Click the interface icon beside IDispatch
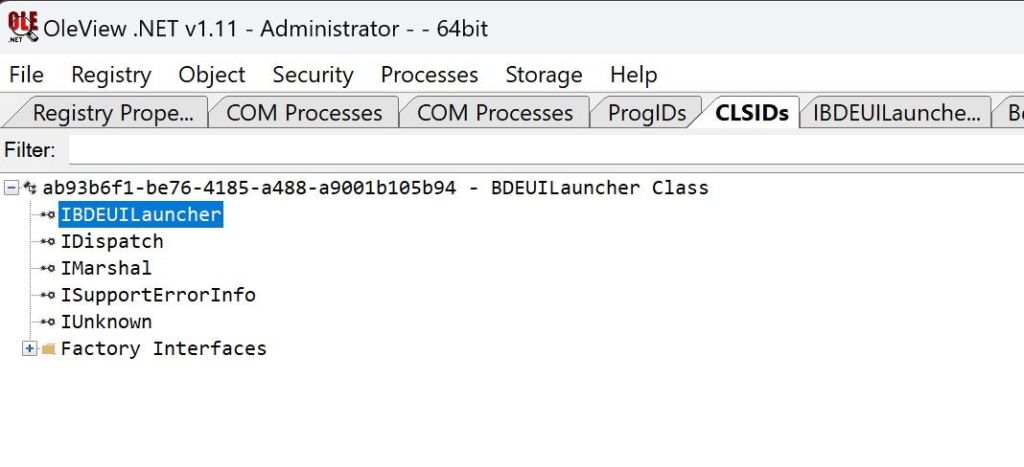This screenshot has width=1024, height=467. pyautogui.click(x=47, y=242)
